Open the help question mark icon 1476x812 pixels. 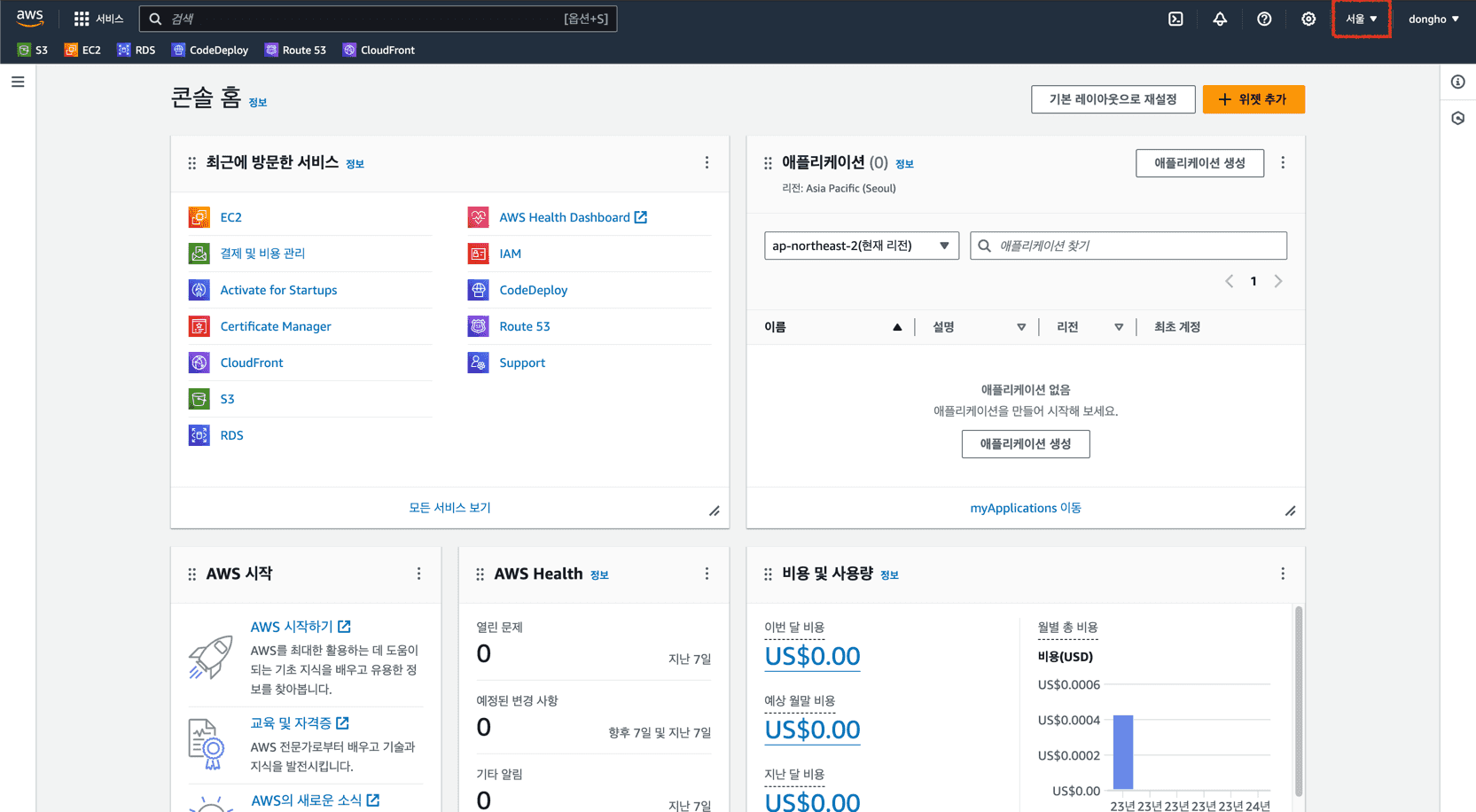pos(1264,19)
